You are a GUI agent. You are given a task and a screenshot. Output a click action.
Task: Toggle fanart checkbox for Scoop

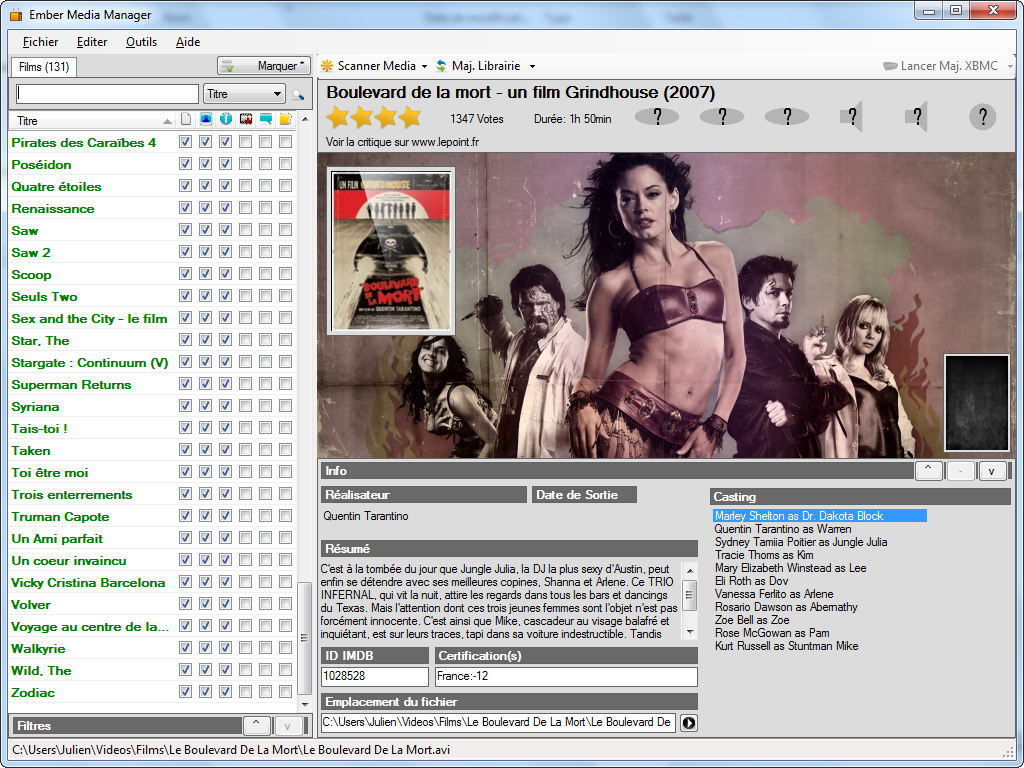(x=206, y=274)
